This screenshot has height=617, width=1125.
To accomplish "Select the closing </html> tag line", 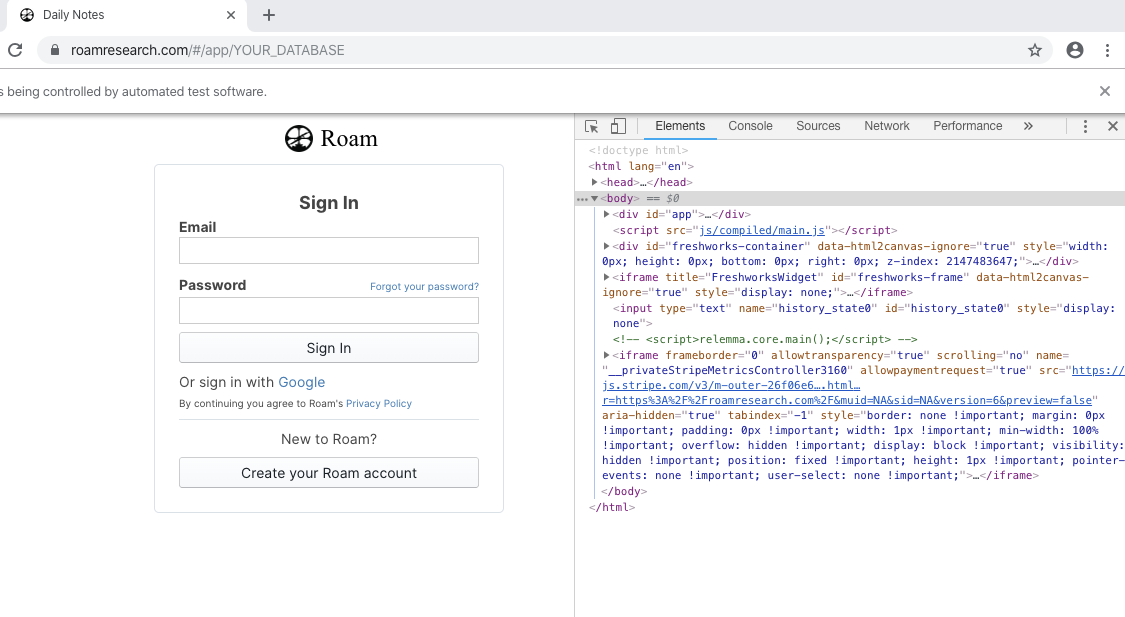I will (612, 507).
